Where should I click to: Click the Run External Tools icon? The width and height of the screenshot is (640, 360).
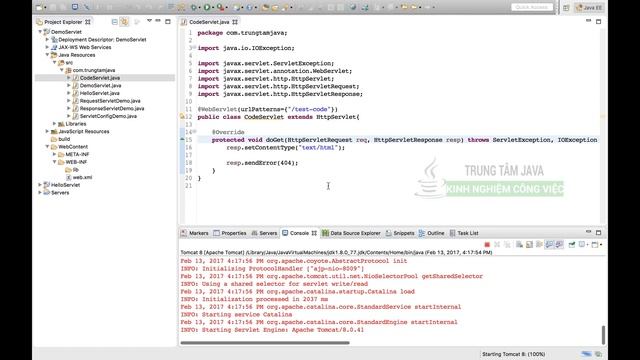pyautogui.click(x=220, y=7)
